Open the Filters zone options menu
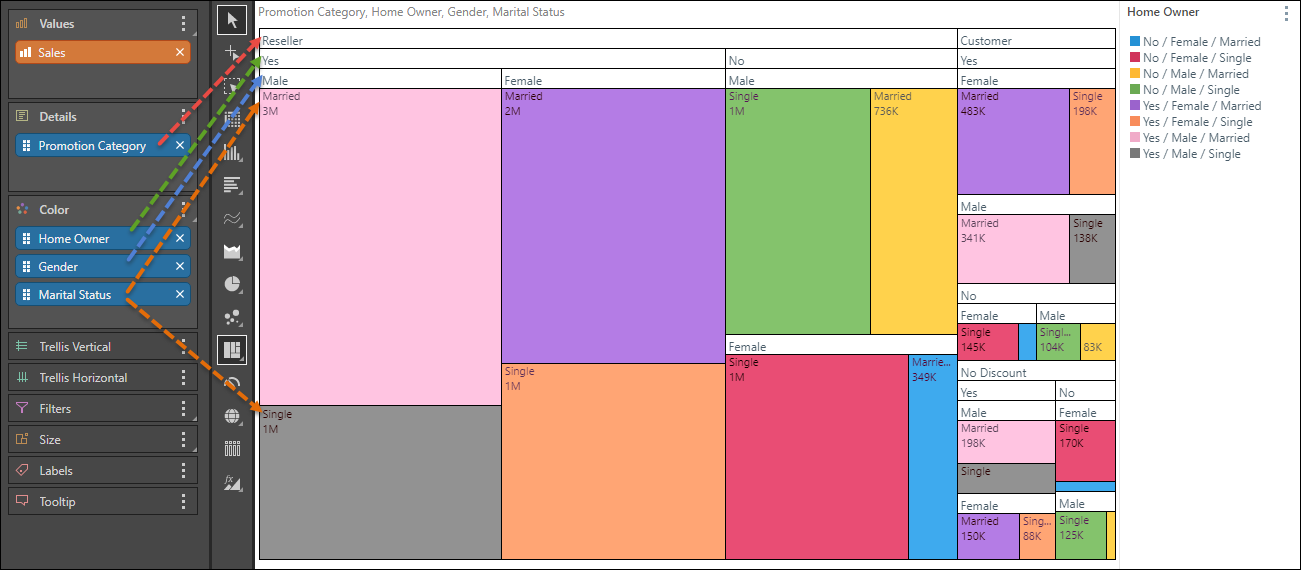The image size is (1301, 570). tap(183, 409)
